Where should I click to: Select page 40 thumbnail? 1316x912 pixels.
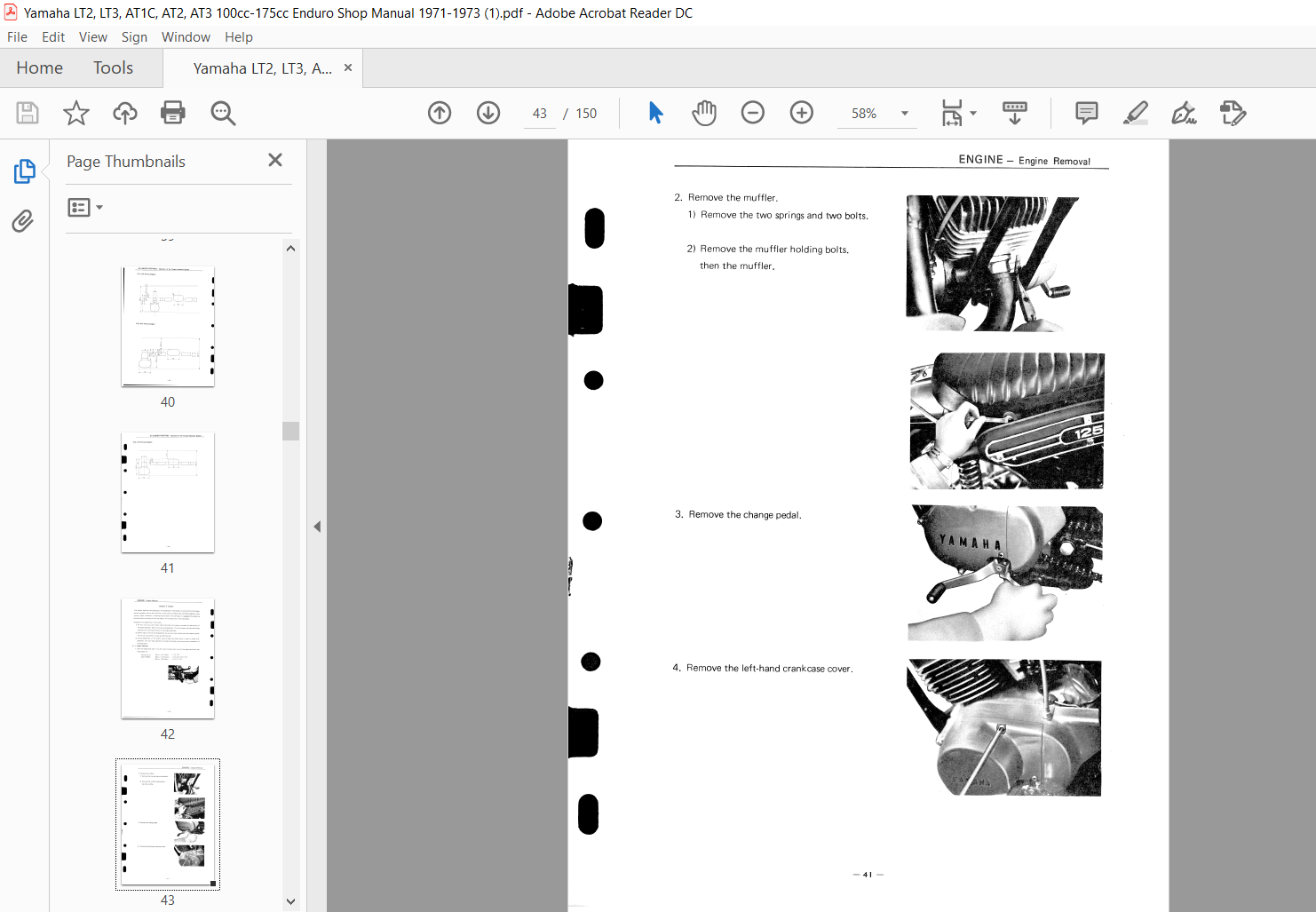pos(168,326)
